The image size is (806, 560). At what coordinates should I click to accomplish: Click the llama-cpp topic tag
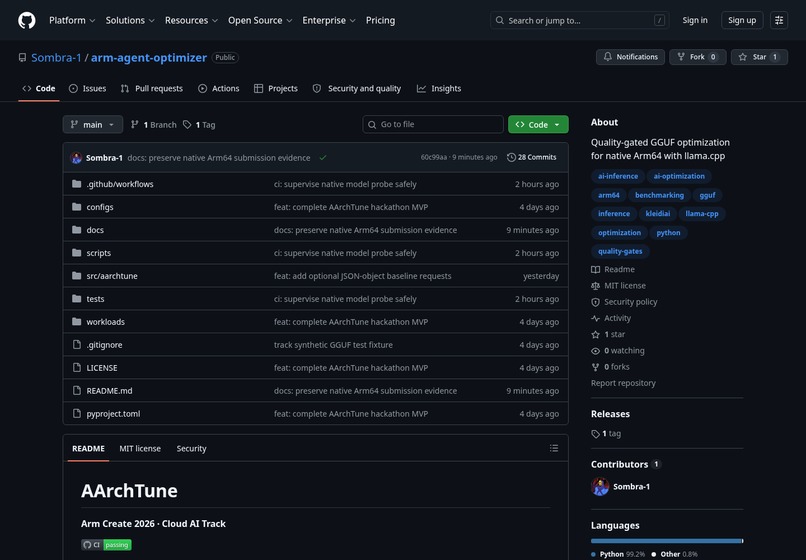pos(702,213)
